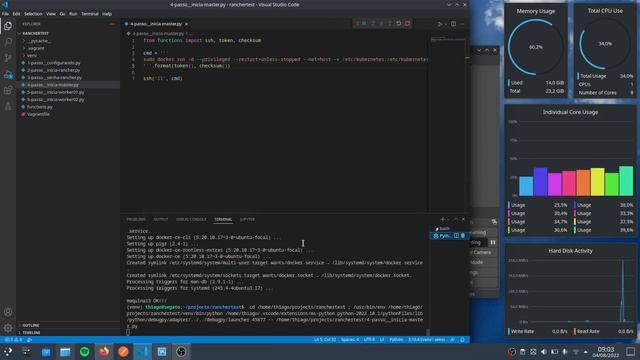Viewport: 640px width, 360px height.
Task: Click the Spotify icon in the taskbar
Action: 84,351
